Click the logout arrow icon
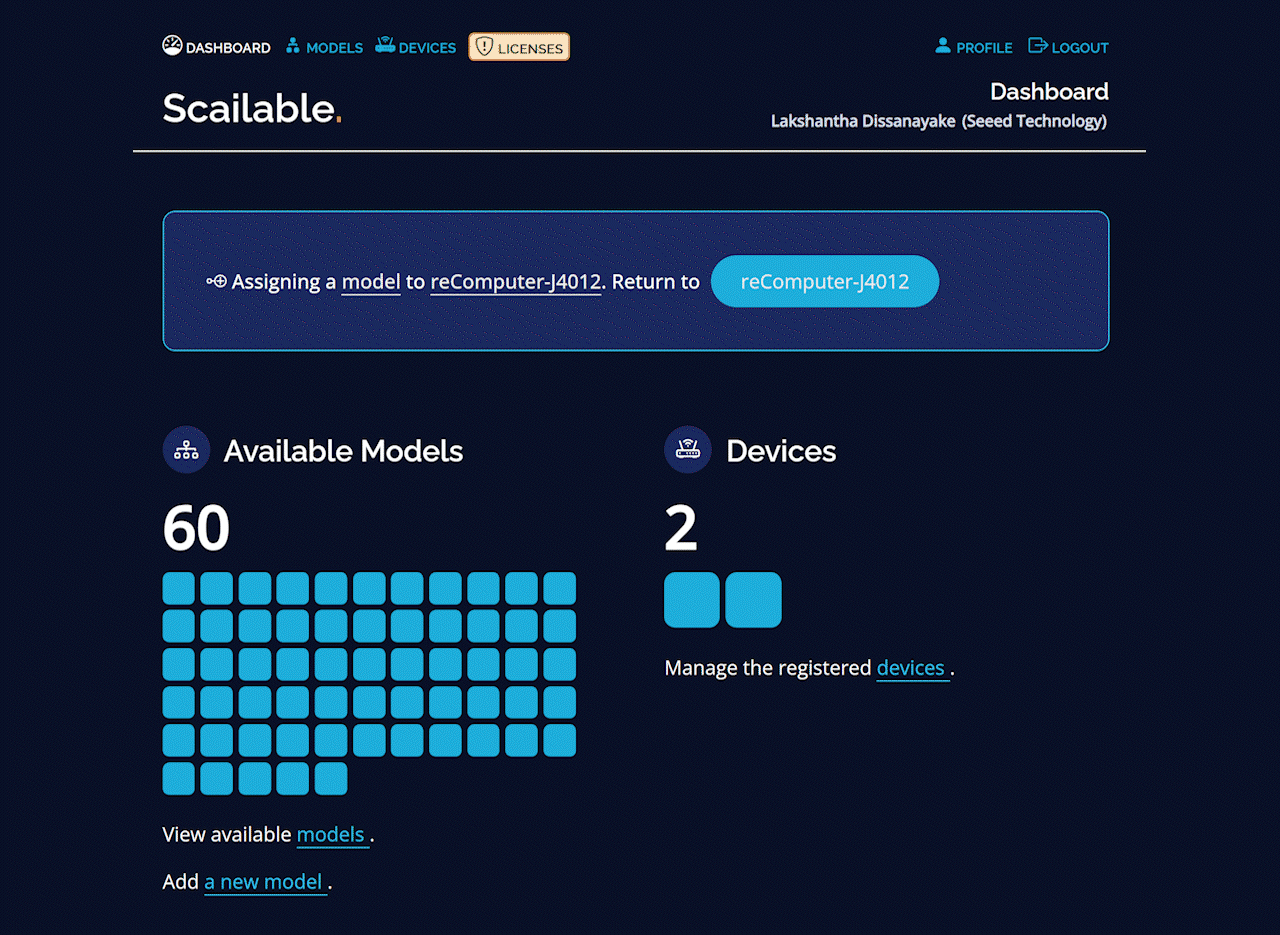This screenshot has height=935, width=1280. (1038, 46)
